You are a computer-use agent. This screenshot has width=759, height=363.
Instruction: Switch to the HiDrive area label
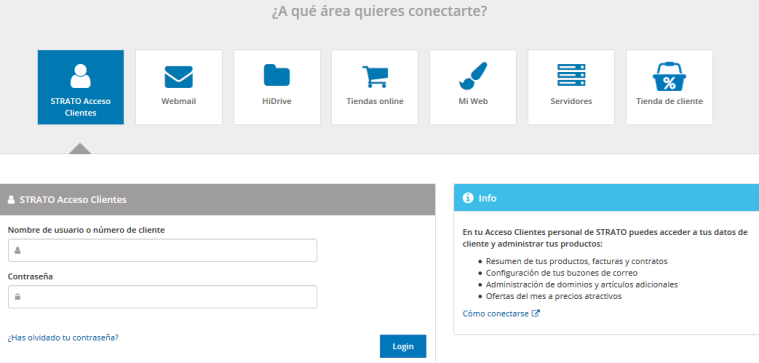tap(277, 102)
